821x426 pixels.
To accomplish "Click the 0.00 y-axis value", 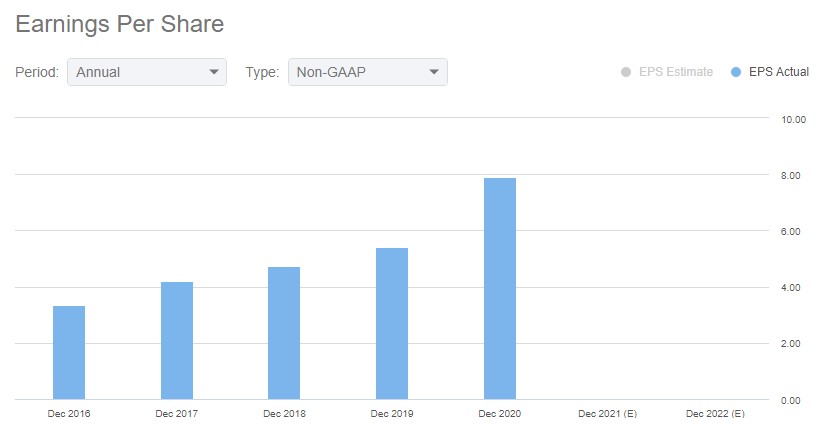I will pyautogui.click(x=791, y=401).
